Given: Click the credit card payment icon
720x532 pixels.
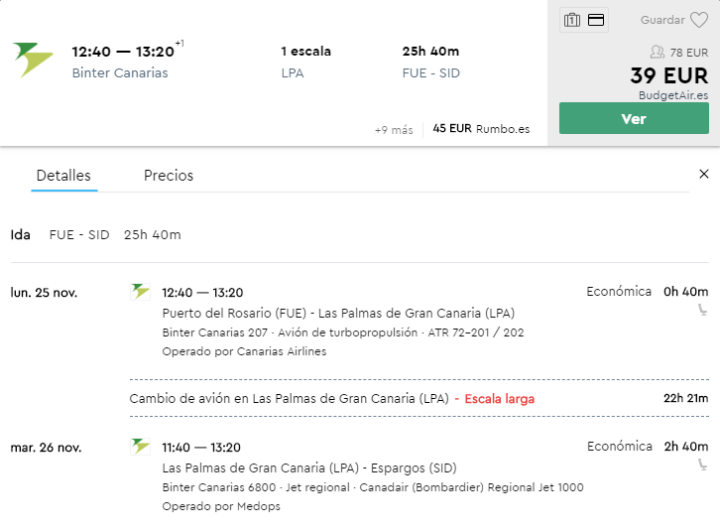Looking at the screenshot, I should (x=596, y=20).
